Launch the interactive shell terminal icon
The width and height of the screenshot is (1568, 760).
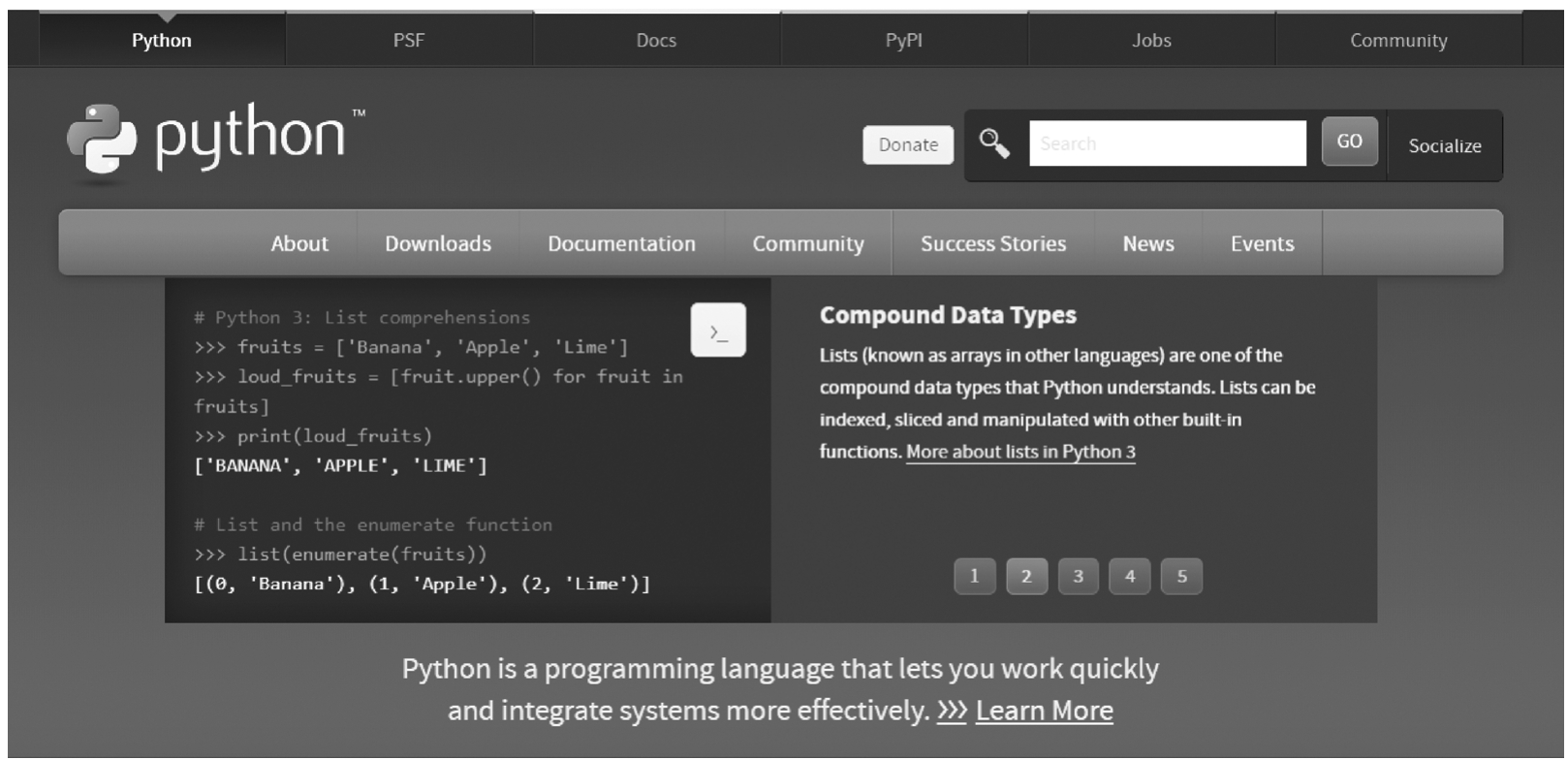[x=718, y=331]
